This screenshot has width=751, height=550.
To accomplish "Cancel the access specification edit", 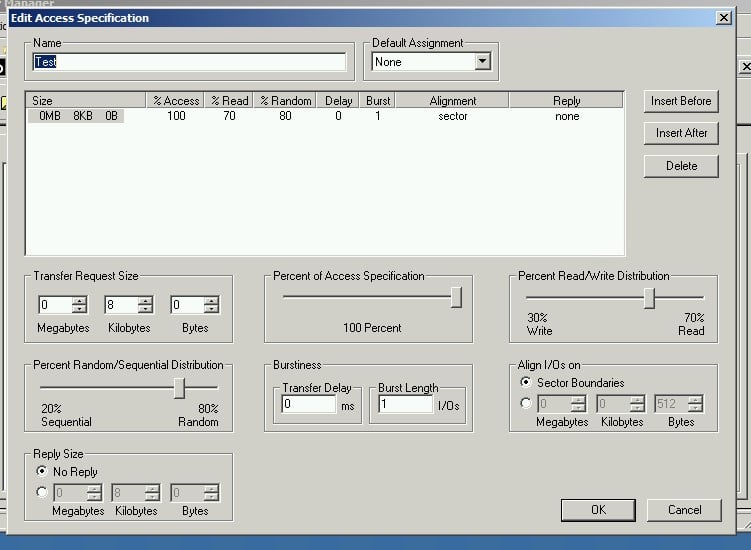I will click(x=684, y=510).
